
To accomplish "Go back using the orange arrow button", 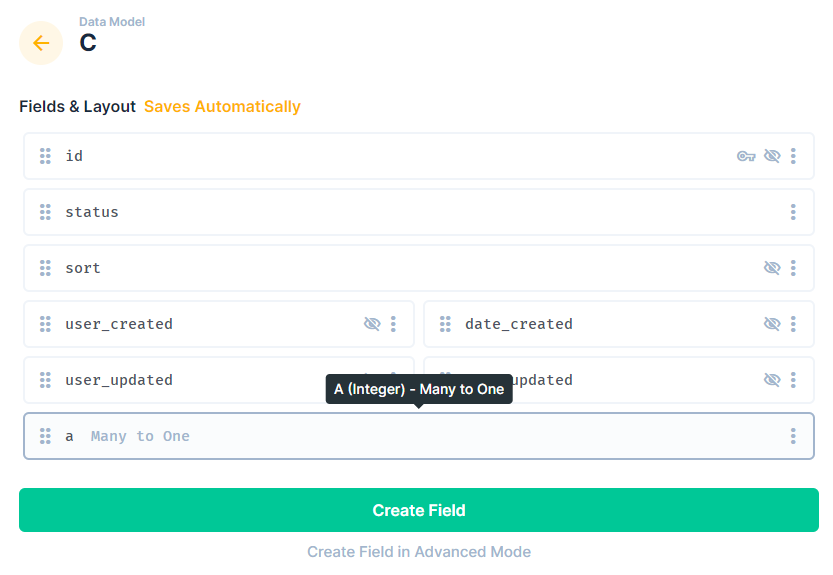I will 41,43.
